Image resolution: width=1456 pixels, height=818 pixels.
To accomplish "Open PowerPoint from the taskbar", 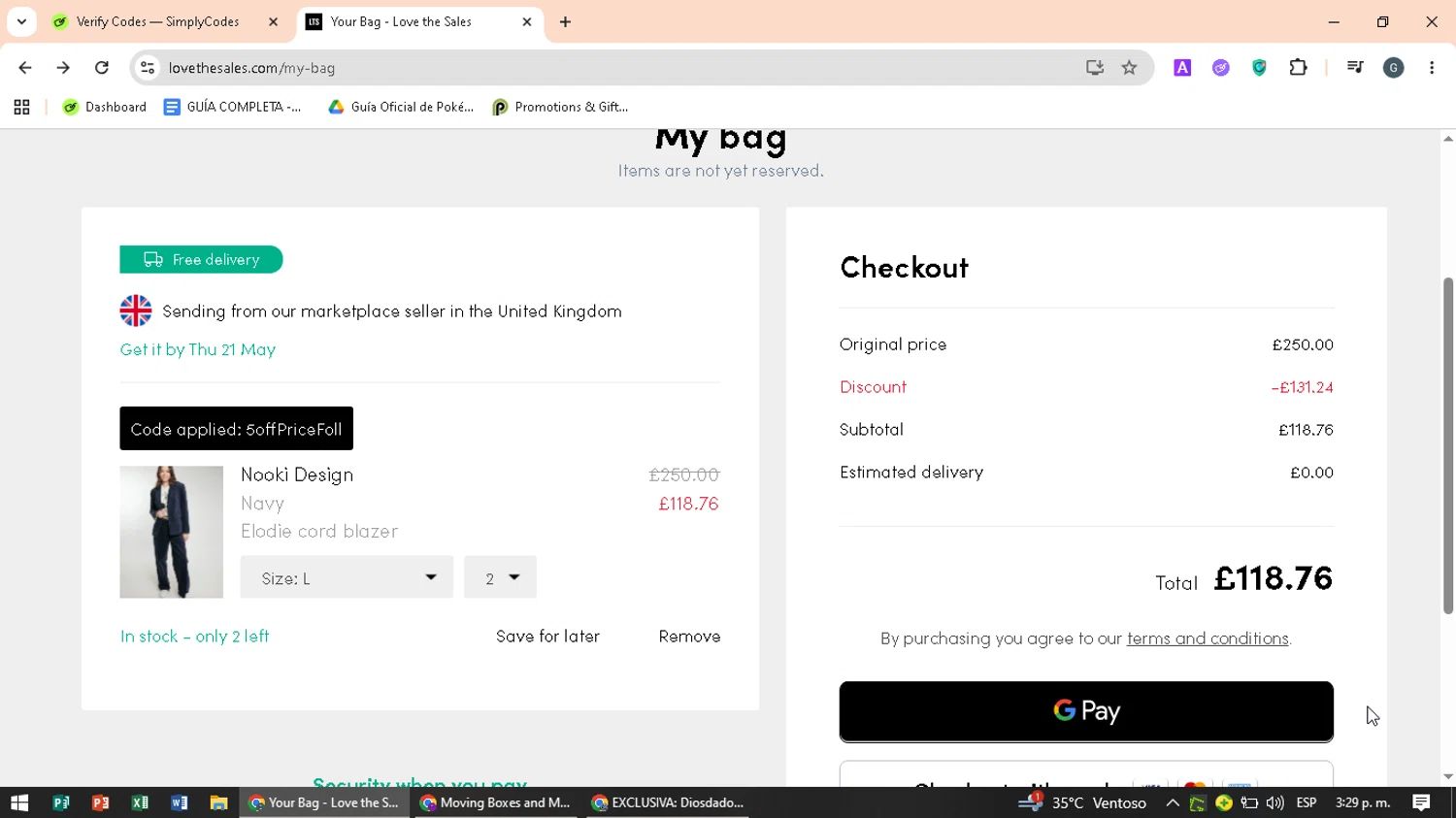I will pos(100,802).
